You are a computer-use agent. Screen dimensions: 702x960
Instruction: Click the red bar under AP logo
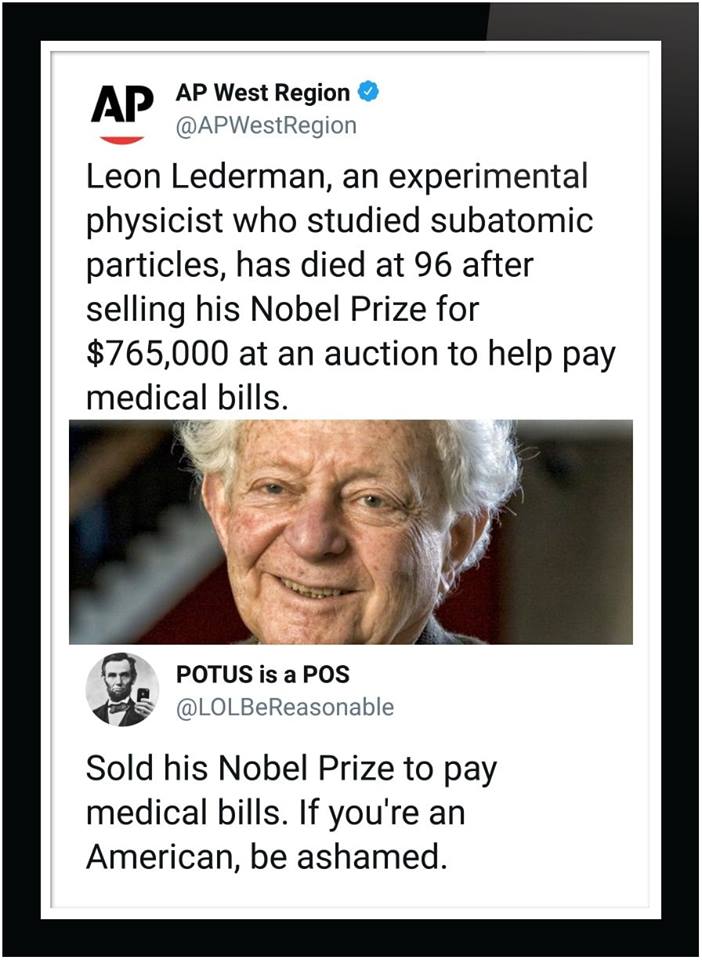click(x=123, y=139)
